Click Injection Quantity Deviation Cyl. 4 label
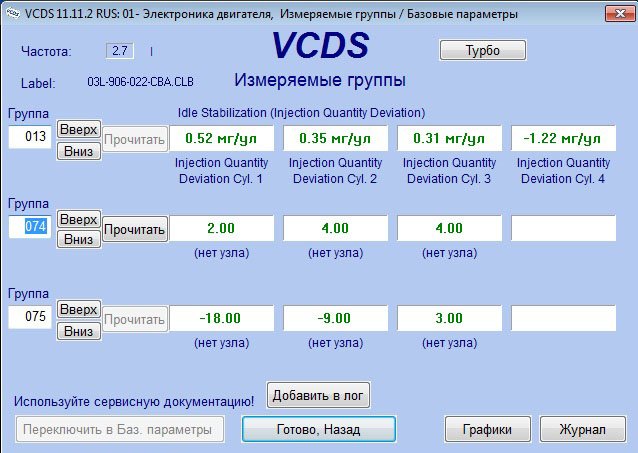The height and width of the screenshot is (453, 638). pos(563,171)
